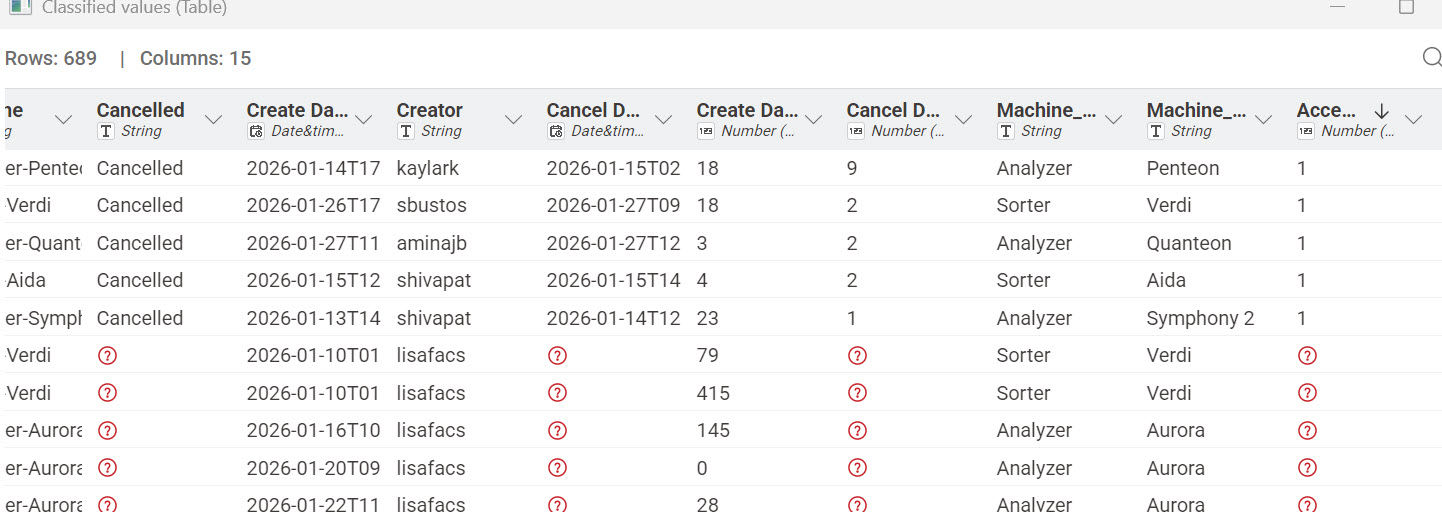Select the Symphony 2 machine cell
1442x512 pixels.
click(1200, 318)
